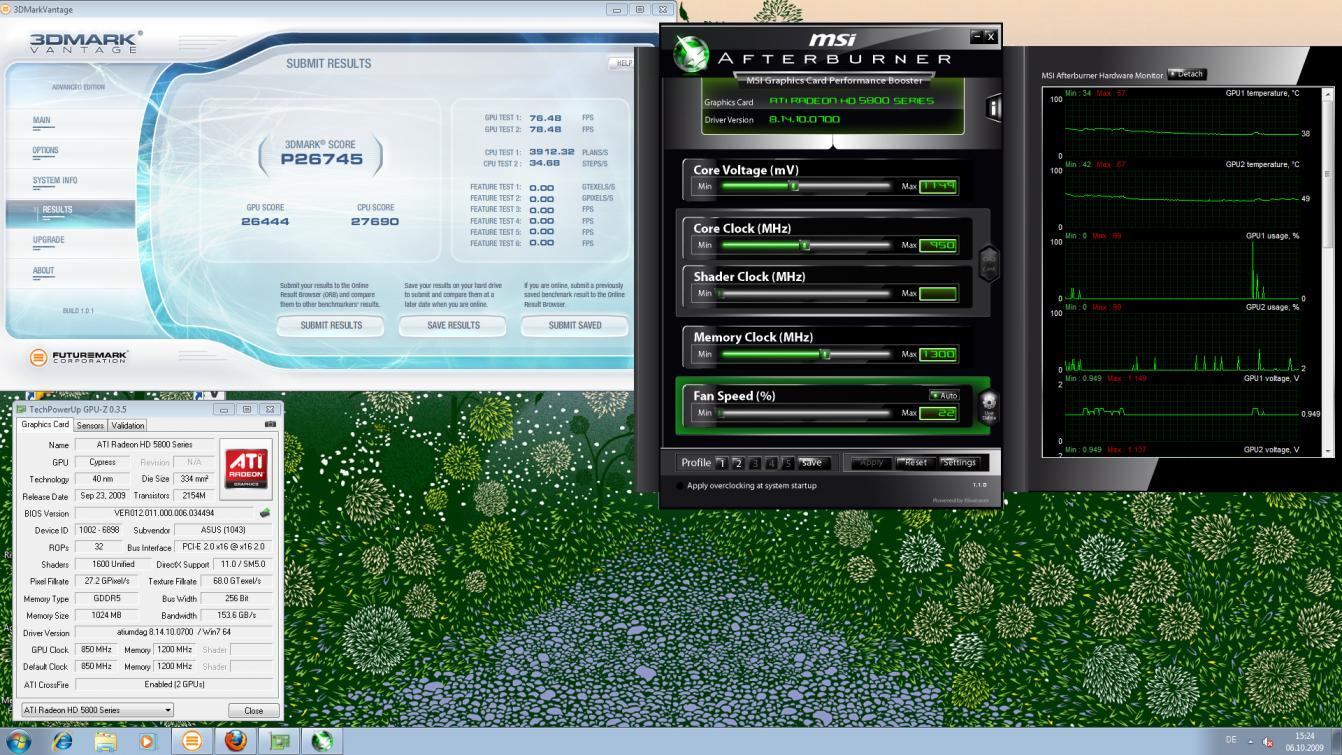The image size is (1342, 755).
Task: Launch Internet Explorer from the taskbar
Action: tap(62, 741)
